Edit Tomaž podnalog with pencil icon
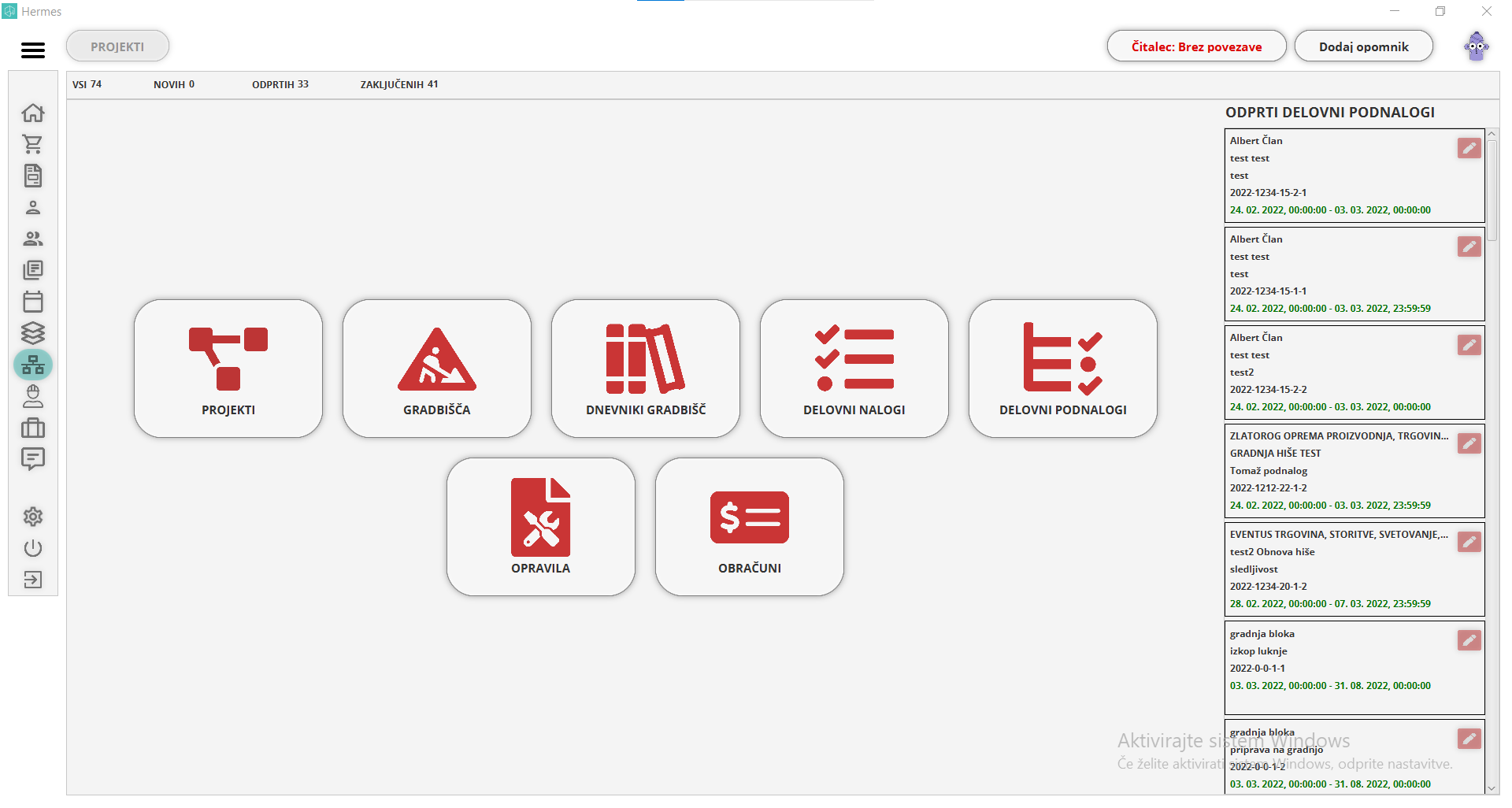This screenshot has height=808, width=1512. point(1469,443)
